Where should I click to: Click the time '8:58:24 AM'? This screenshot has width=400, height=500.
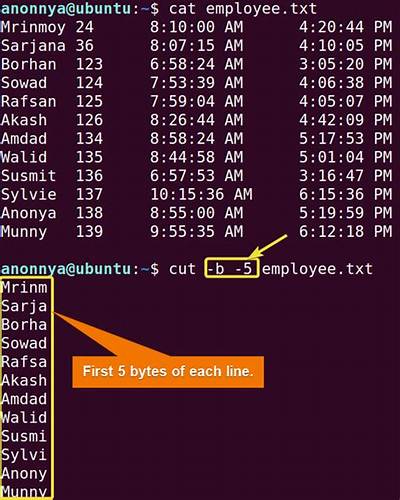(196, 139)
